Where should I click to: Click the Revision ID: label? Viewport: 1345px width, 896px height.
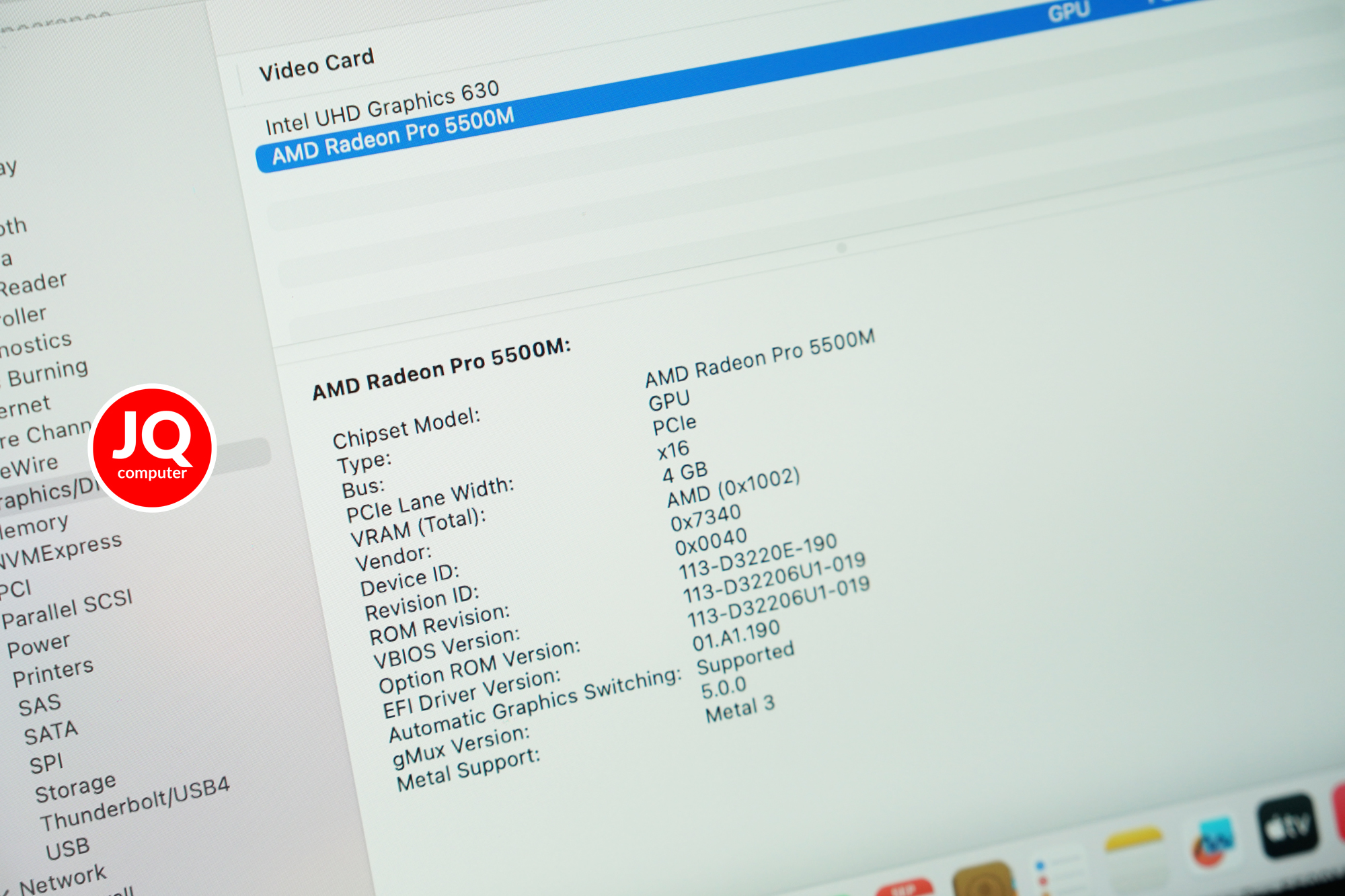click(x=422, y=603)
